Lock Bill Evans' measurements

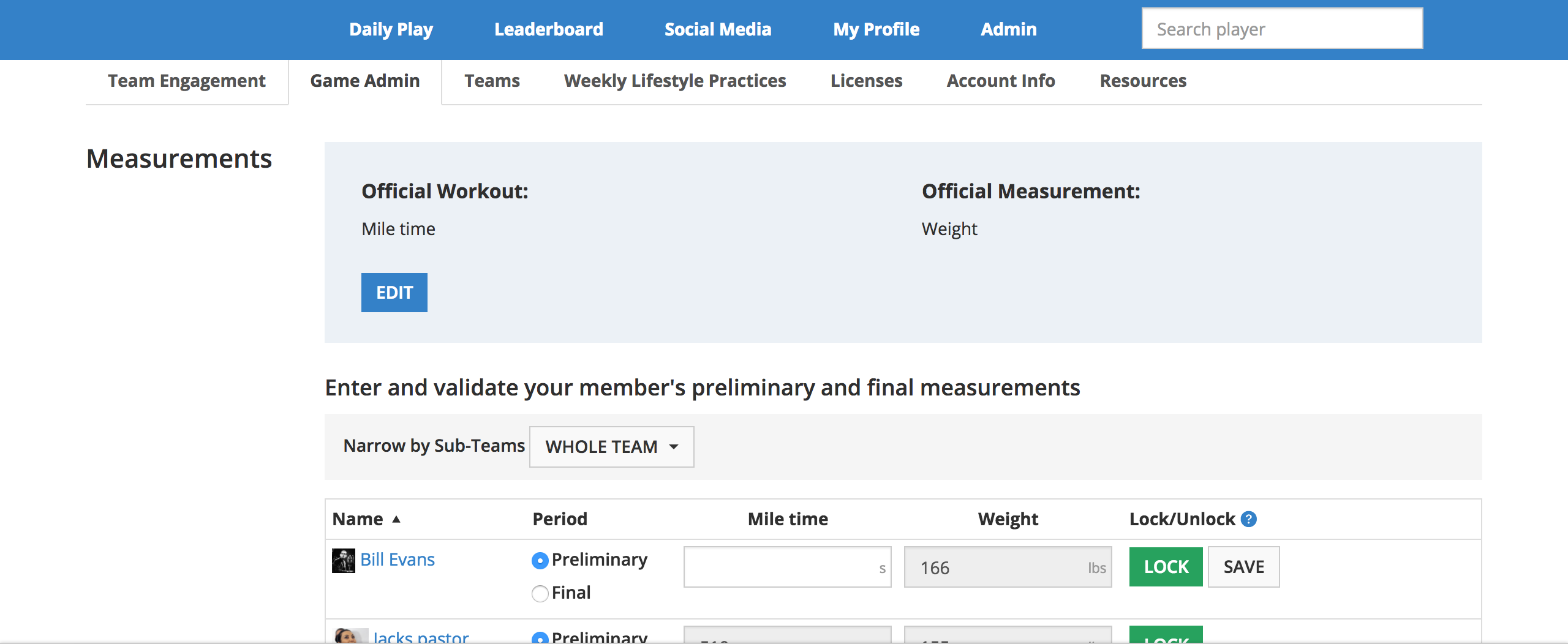click(1166, 567)
